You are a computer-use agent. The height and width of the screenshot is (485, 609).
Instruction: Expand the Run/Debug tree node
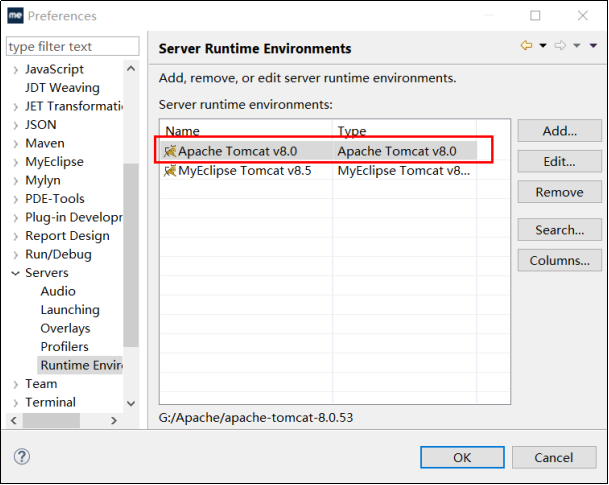tap(16, 255)
